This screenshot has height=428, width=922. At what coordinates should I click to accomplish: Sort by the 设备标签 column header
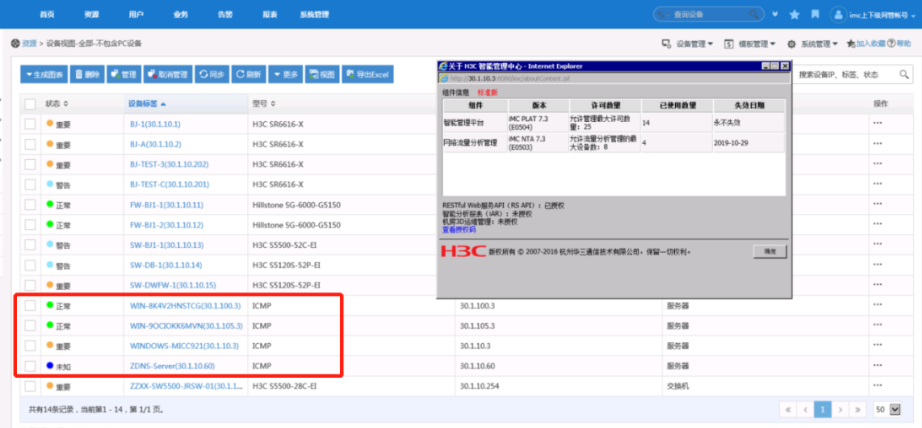click(x=147, y=104)
